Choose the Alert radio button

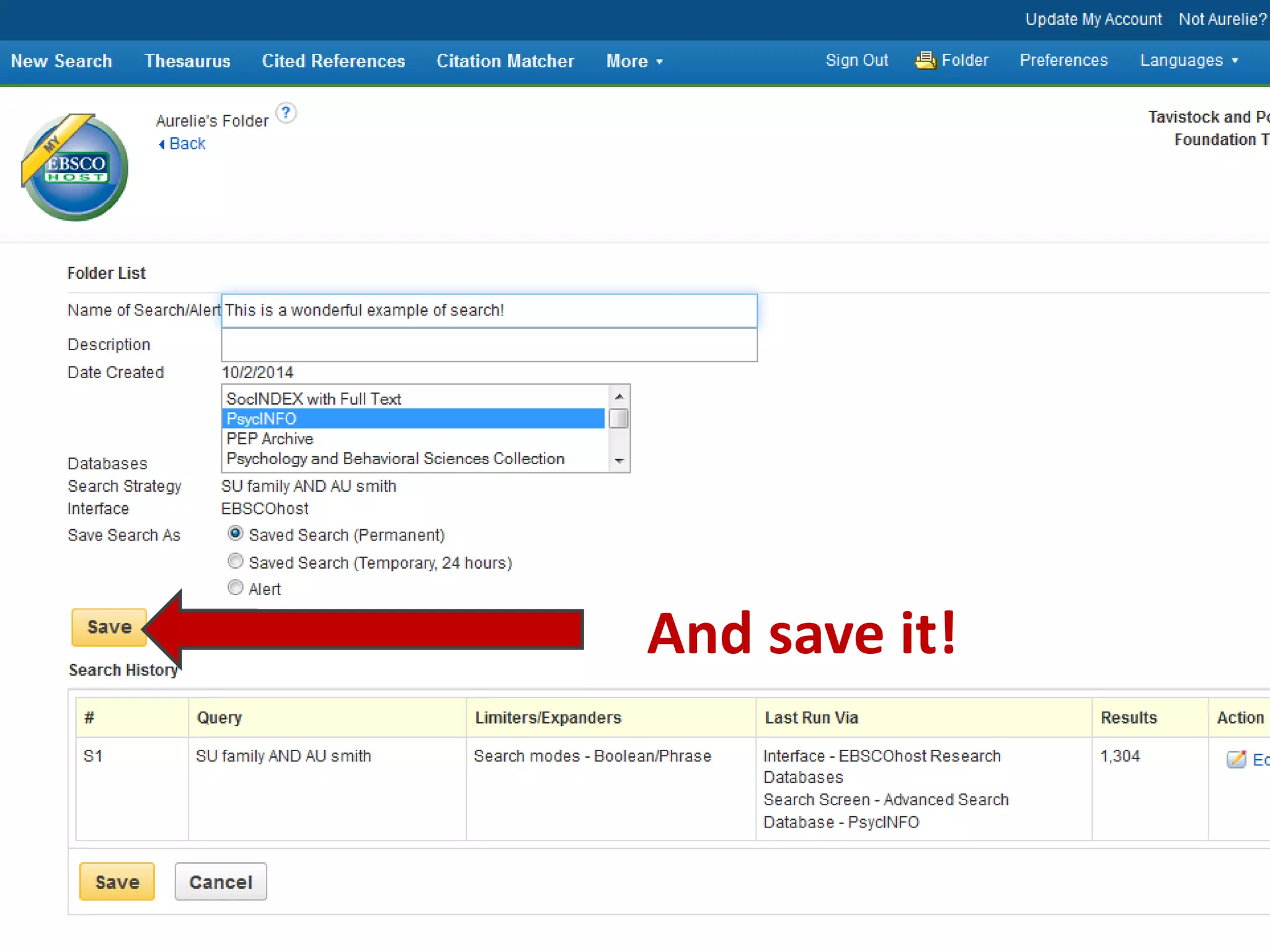click(235, 588)
